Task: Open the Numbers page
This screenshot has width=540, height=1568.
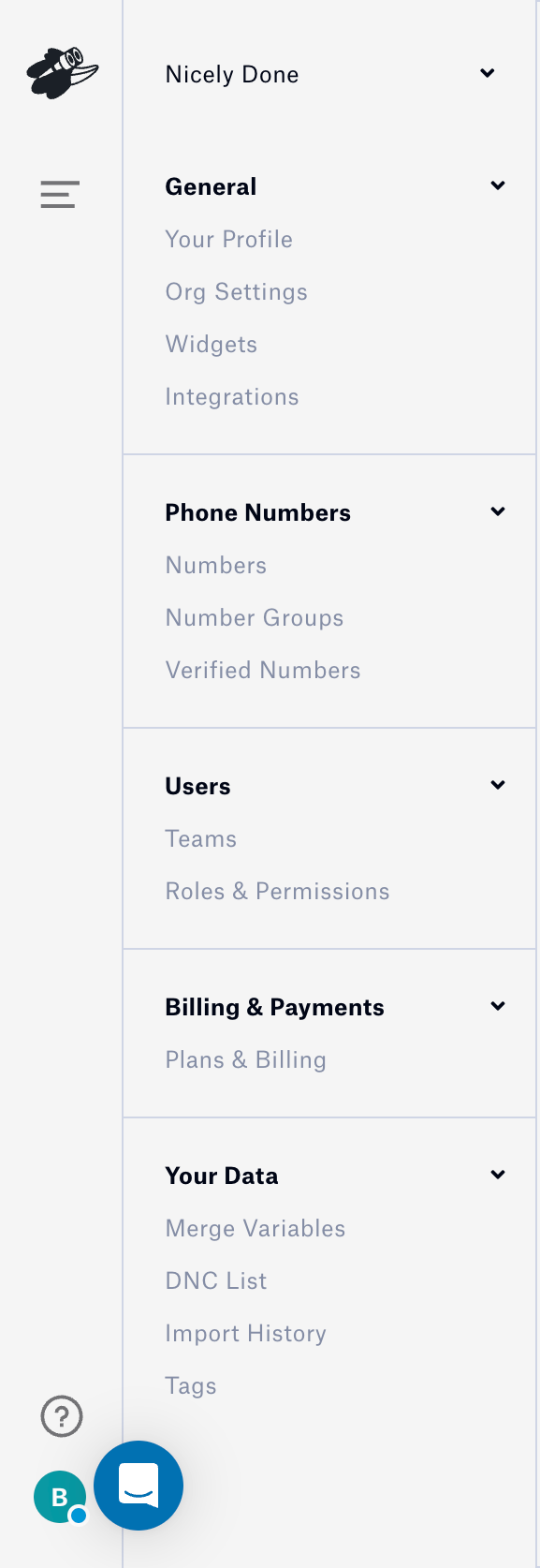Action: (215, 565)
